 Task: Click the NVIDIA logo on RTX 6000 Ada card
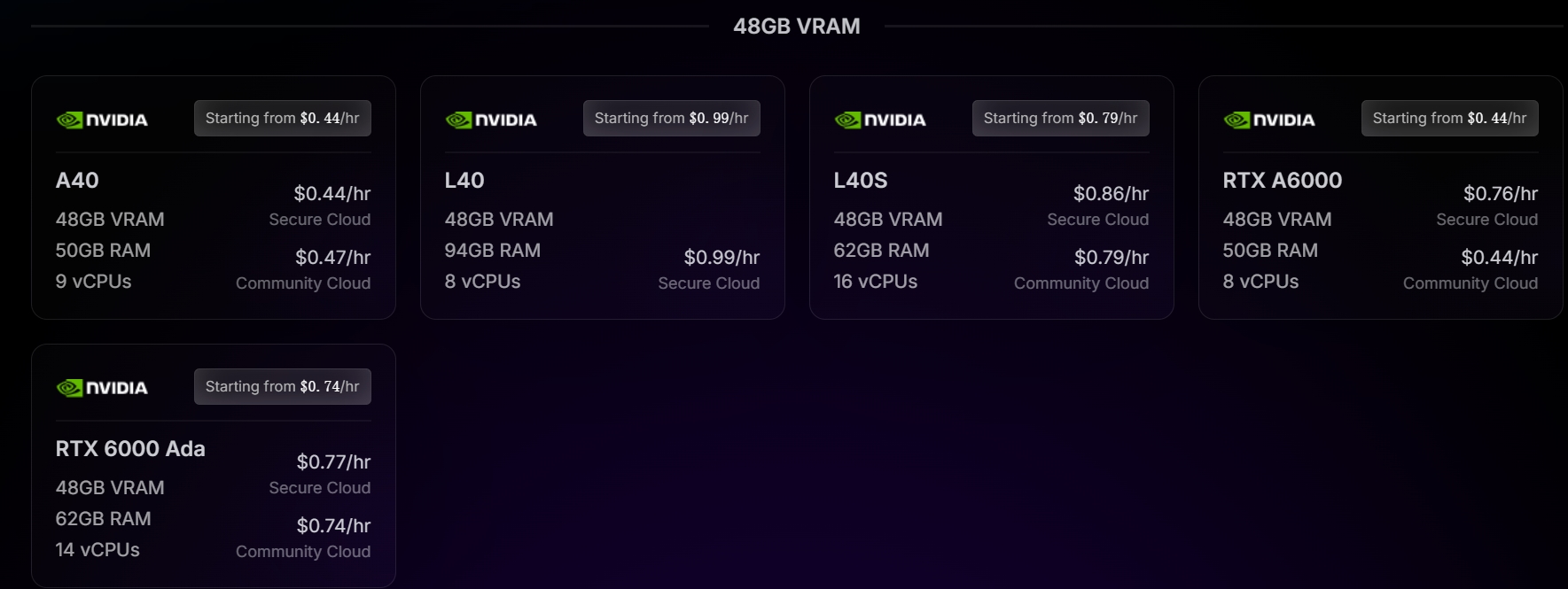tap(102, 388)
